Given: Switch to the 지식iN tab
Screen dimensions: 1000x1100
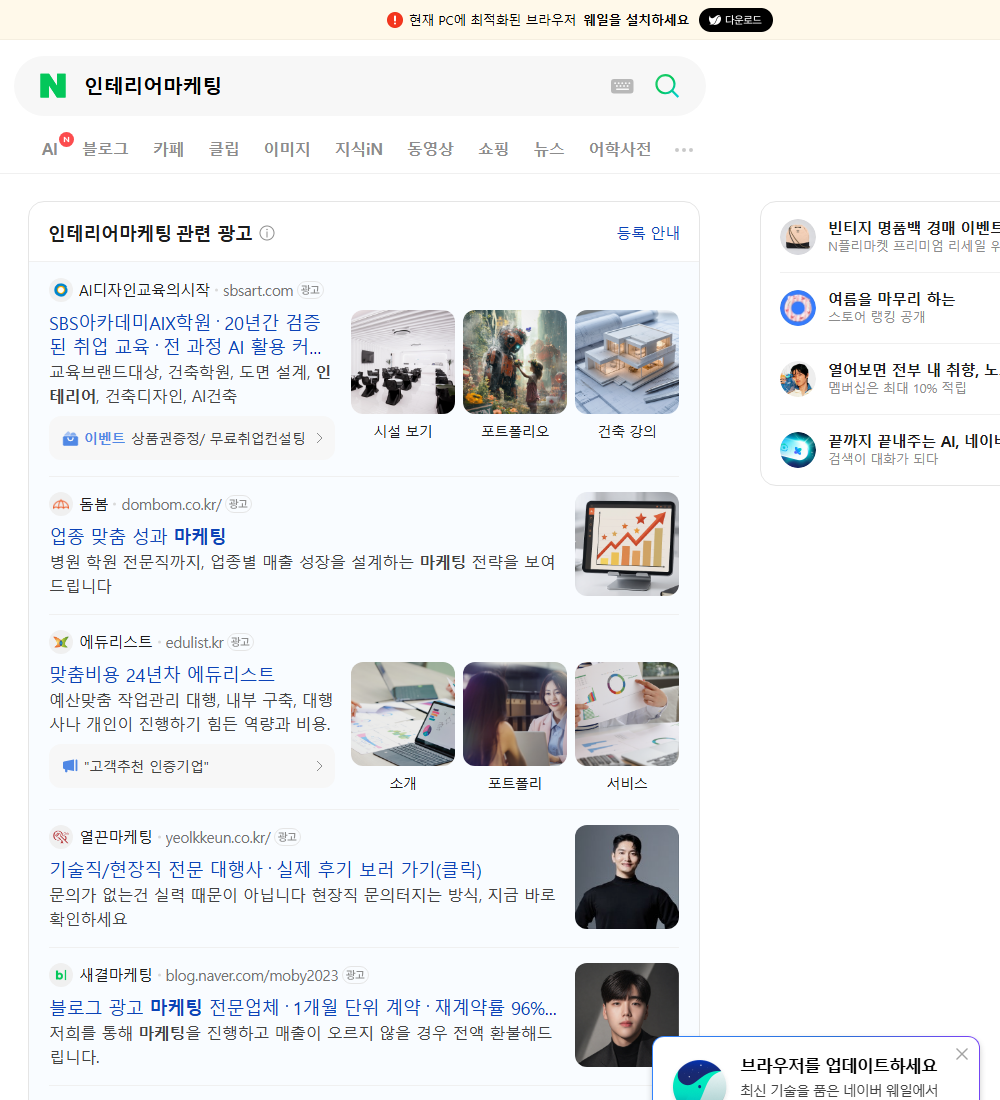Looking at the screenshot, I should point(359,149).
